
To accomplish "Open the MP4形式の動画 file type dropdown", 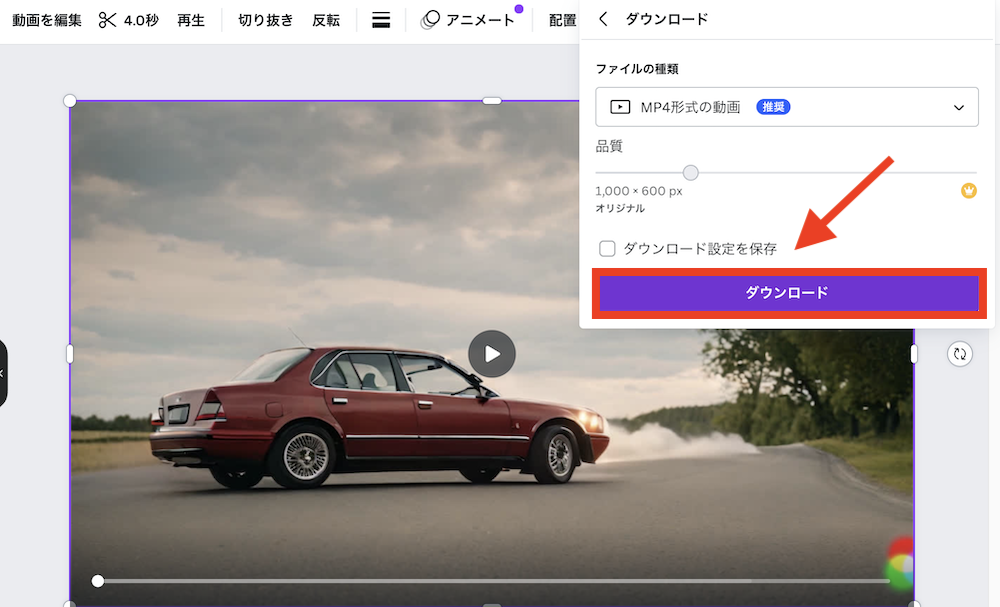I will [x=786, y=106].
